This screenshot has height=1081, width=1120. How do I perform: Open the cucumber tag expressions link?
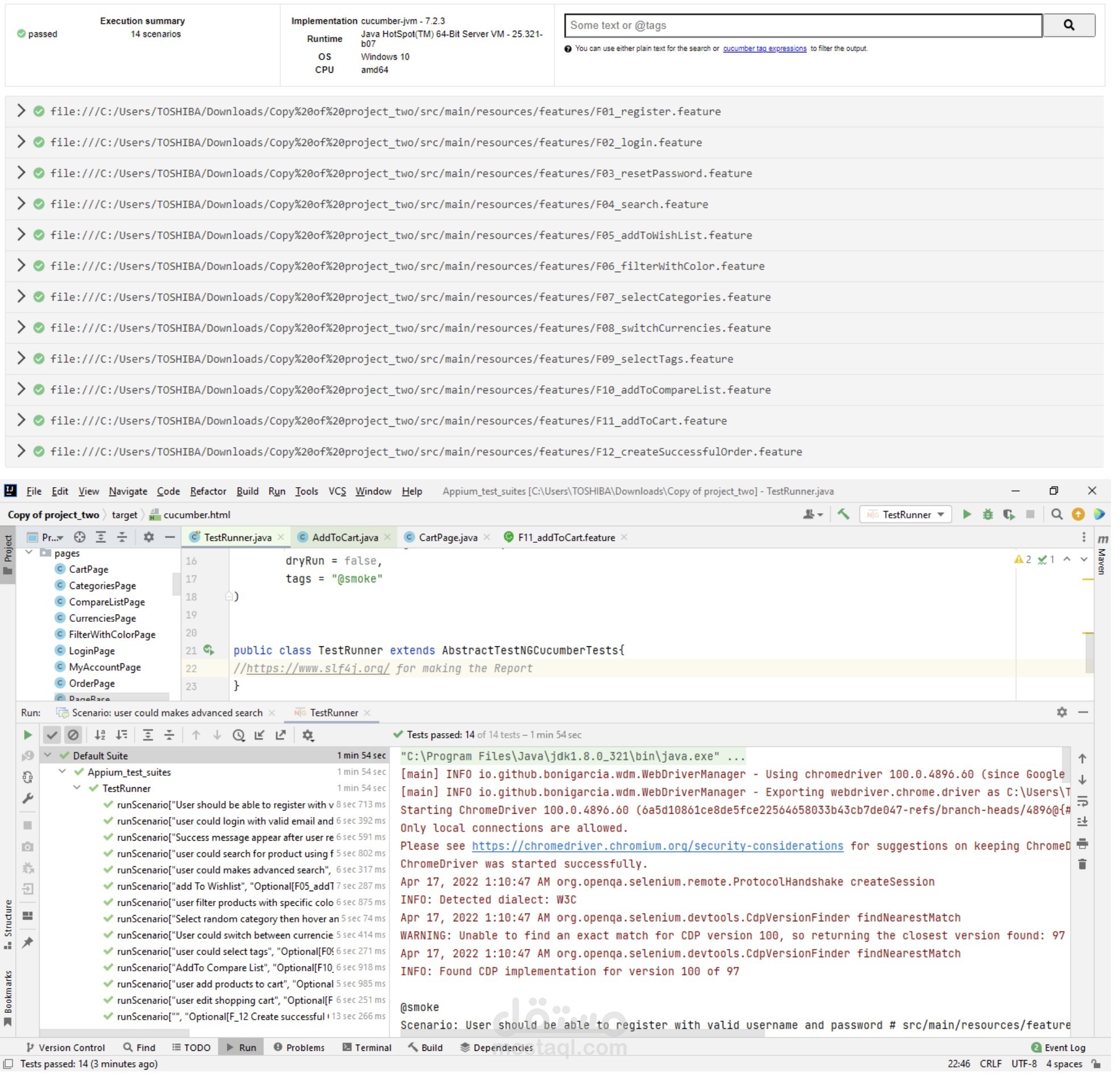pos(765,48)
